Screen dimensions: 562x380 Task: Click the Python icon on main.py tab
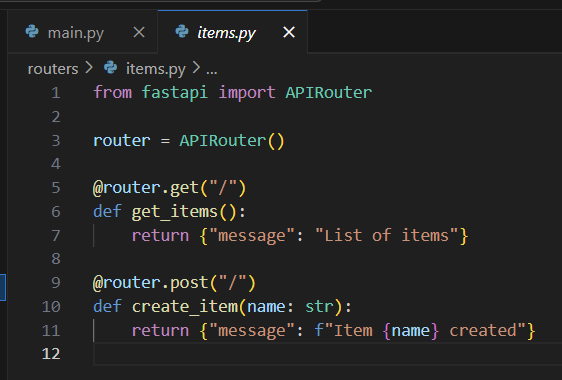32,32
